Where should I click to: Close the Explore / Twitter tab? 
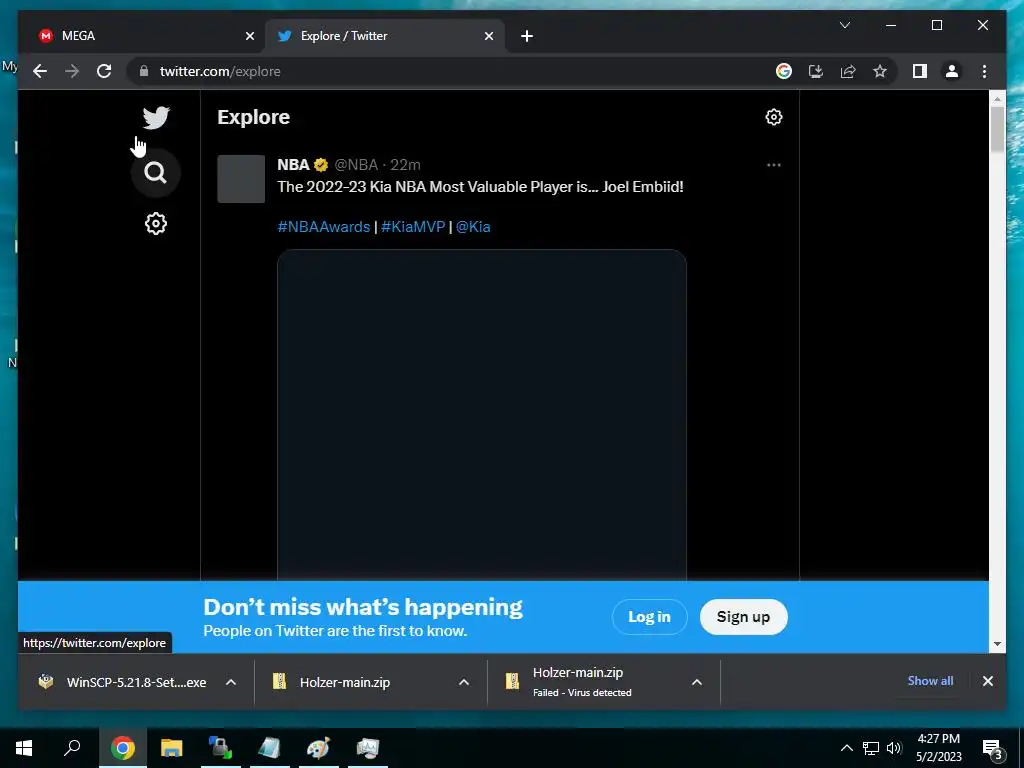point(488,37)
